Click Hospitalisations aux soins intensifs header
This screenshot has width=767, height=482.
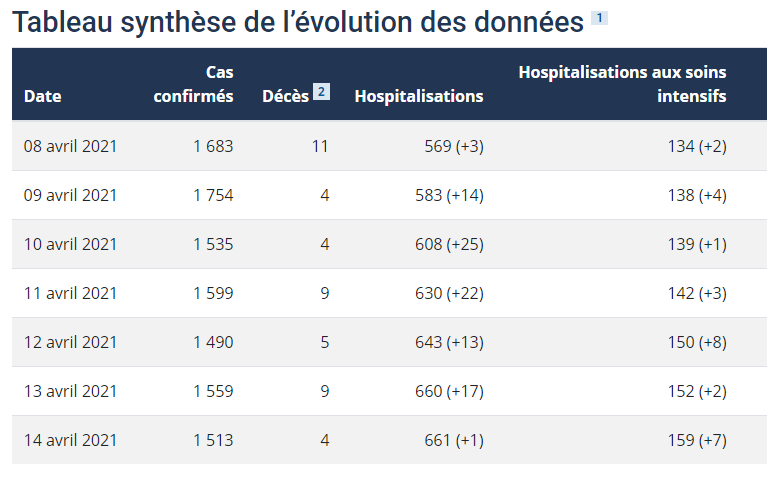[622, 84]
